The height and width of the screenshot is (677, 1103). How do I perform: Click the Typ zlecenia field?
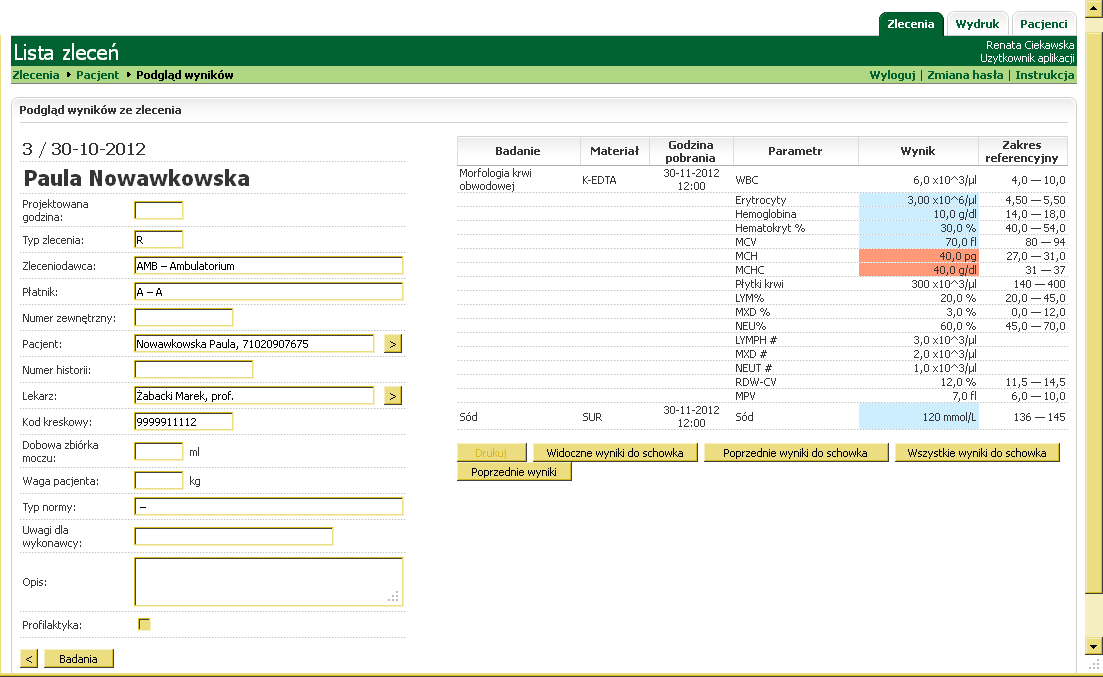click(159, 240)
